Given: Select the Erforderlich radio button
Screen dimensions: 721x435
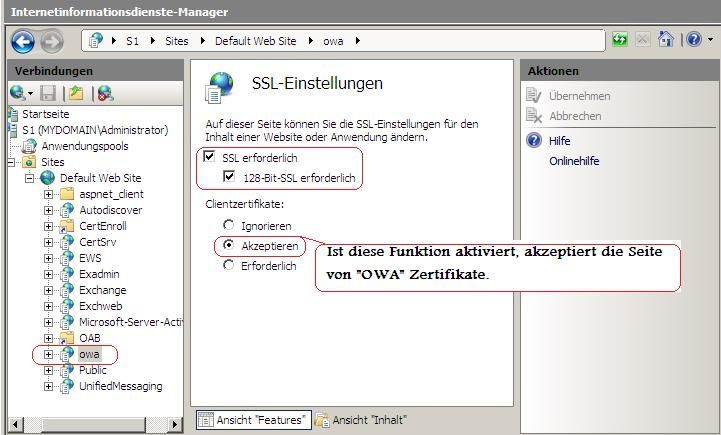Looking at the screenshot, I should pos(228,265).
